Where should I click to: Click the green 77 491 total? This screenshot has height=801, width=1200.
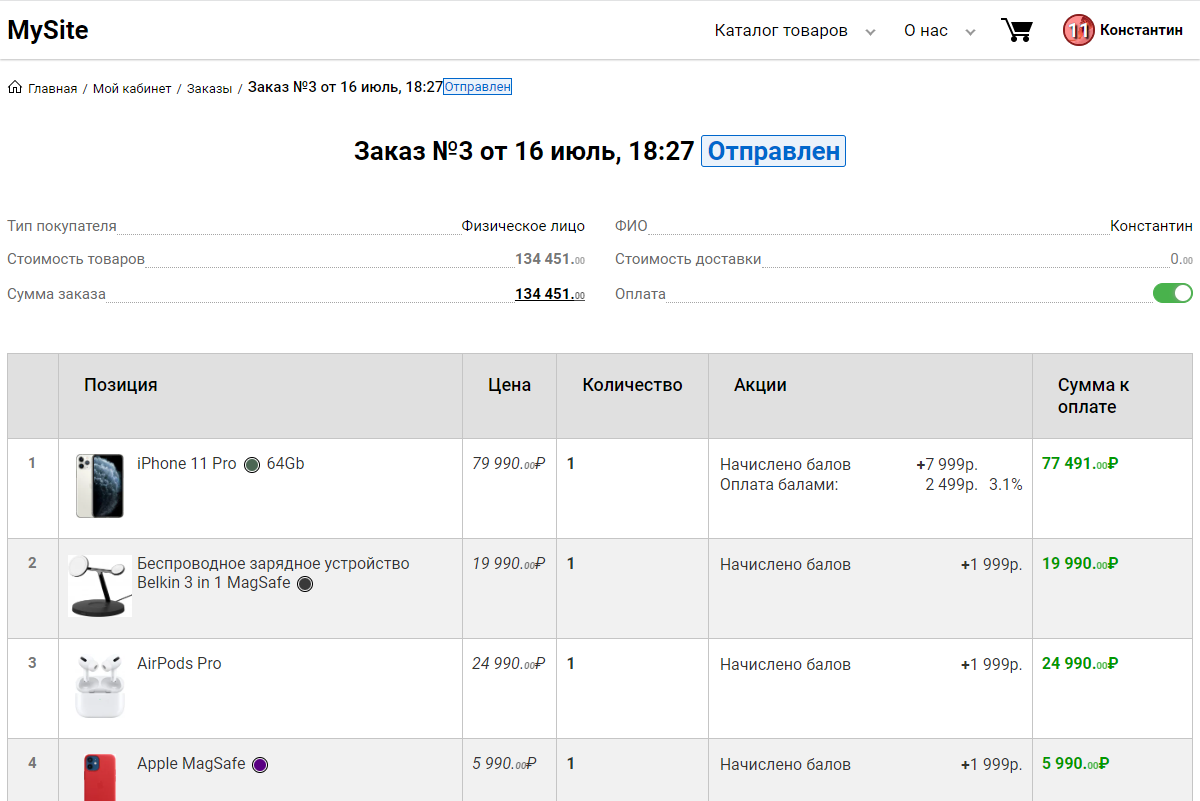(x=1080, y=463)
